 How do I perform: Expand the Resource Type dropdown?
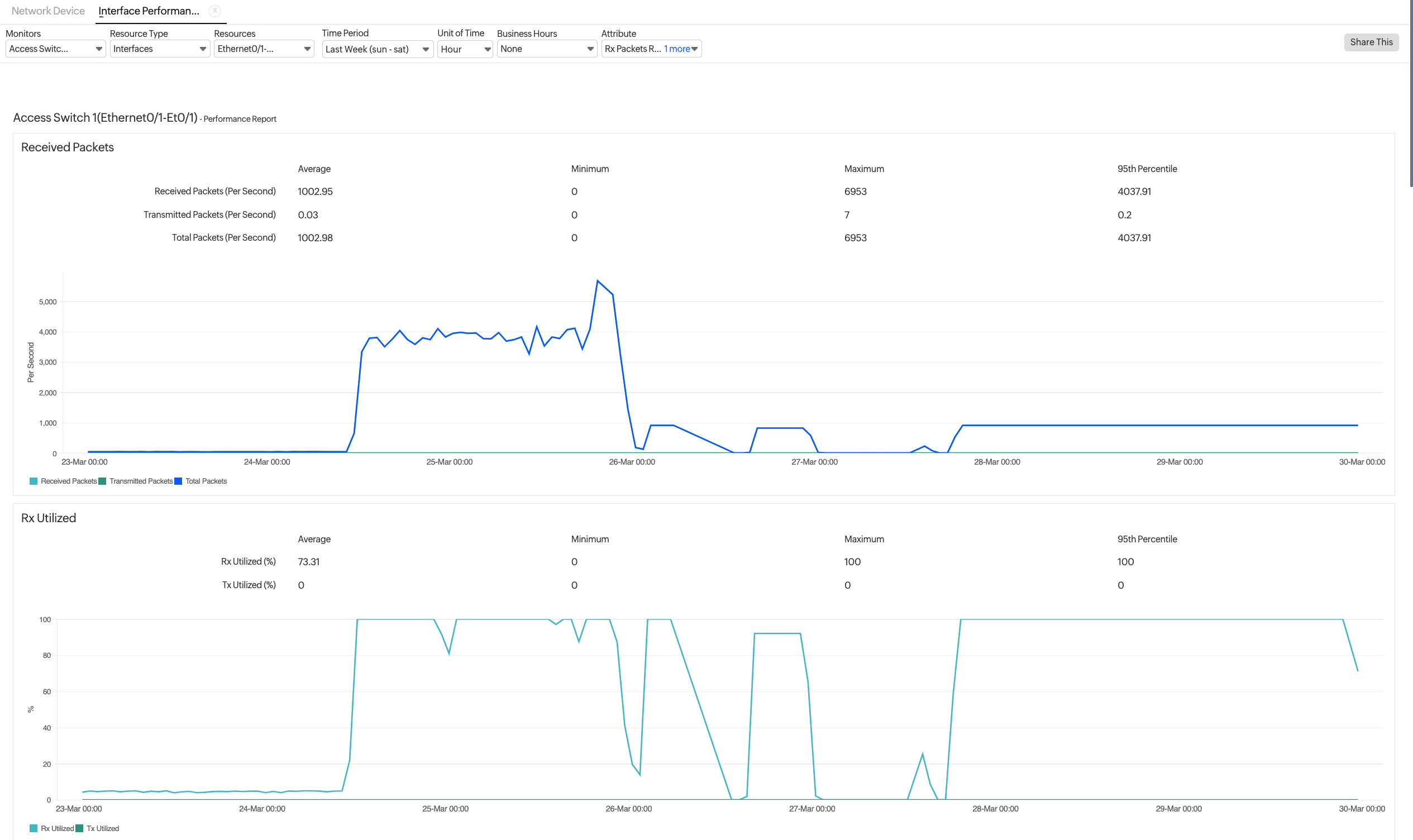pos(160,49)
